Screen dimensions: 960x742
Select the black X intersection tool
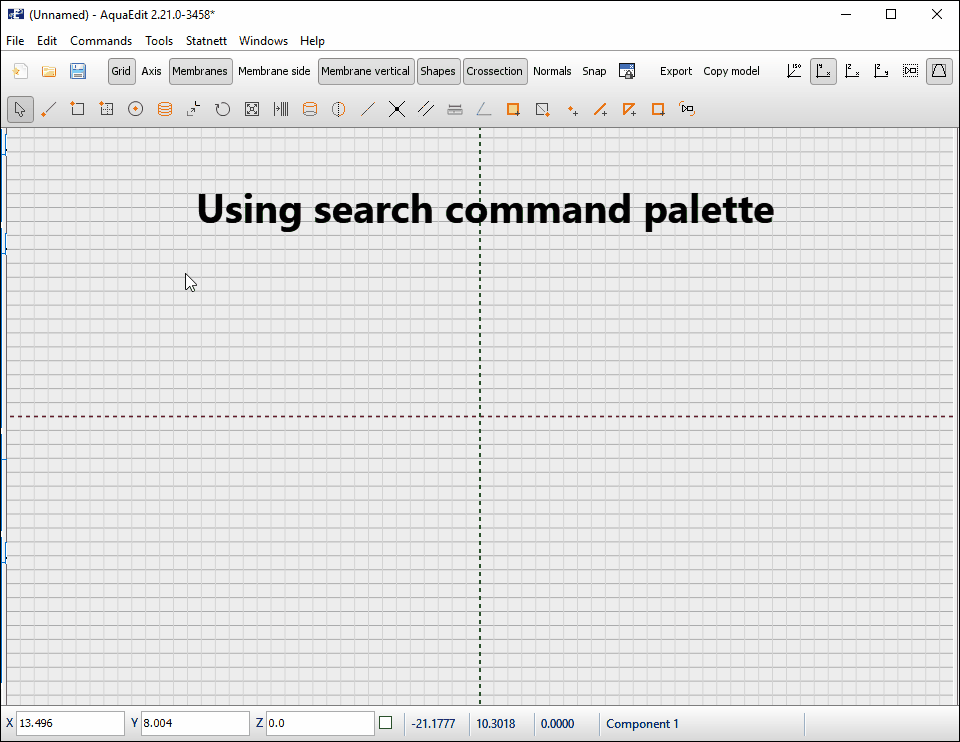click(397, 110)
